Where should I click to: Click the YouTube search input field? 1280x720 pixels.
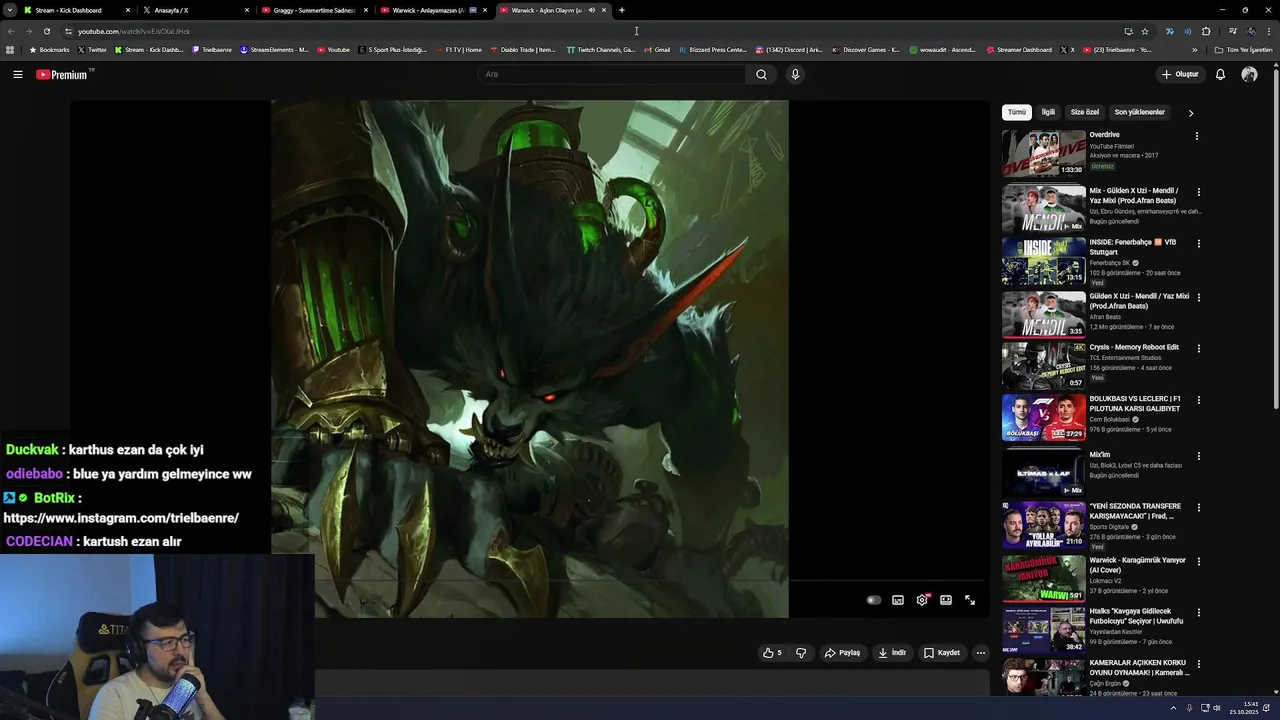pyautogui.click(x=612, y=74)
